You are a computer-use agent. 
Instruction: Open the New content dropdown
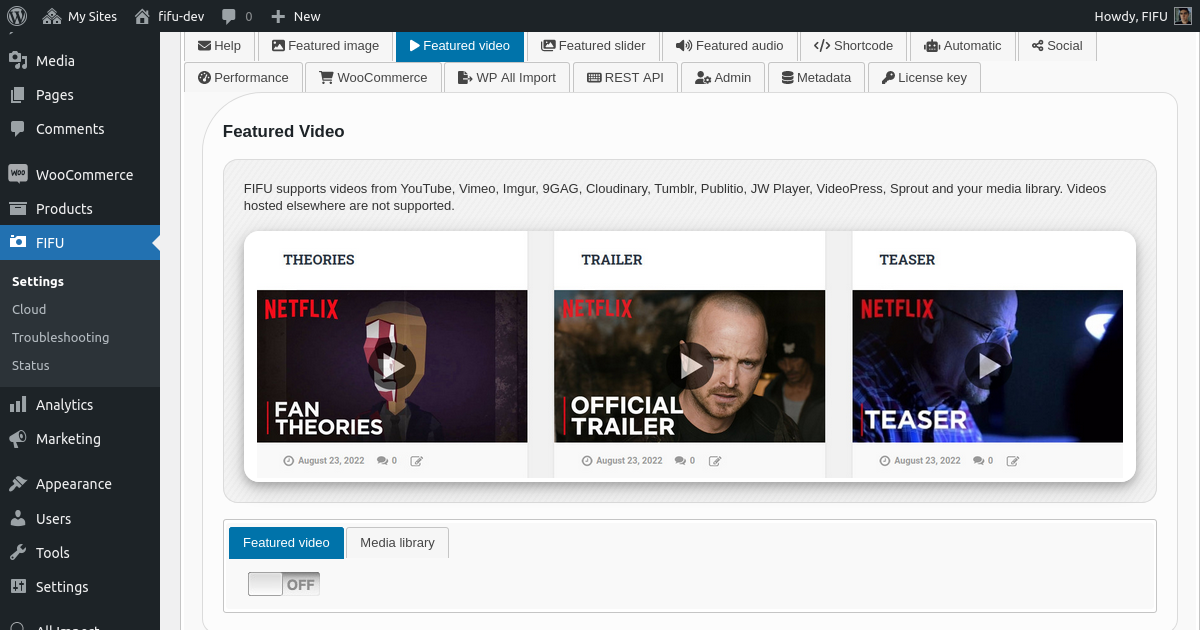[296, 16]
